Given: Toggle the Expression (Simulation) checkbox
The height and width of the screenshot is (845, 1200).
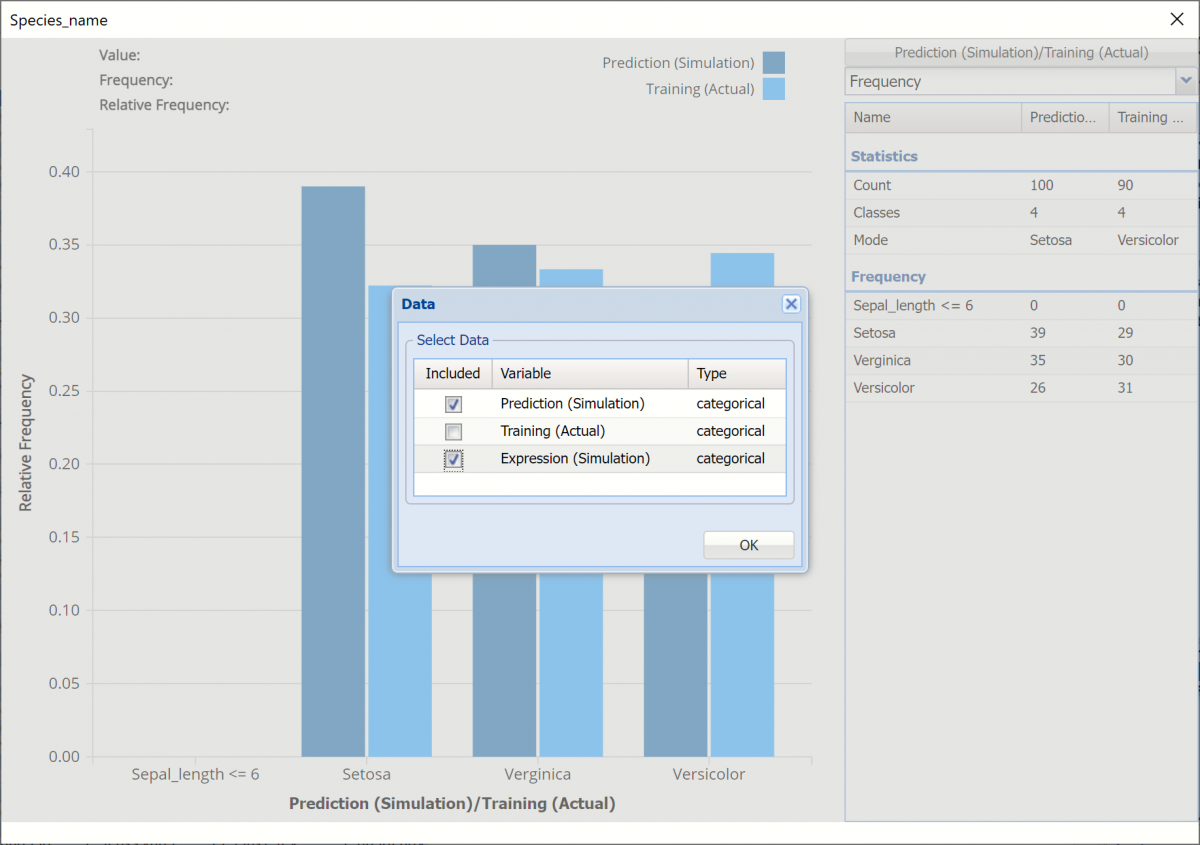Looking at the screenshot, I should coord(453,459).
